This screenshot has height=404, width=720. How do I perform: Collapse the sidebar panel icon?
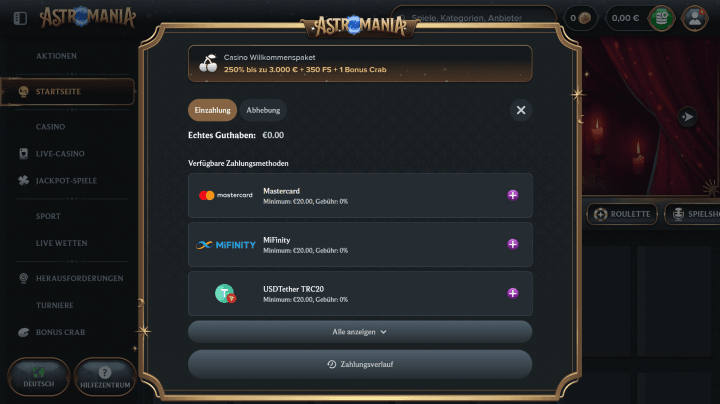coord(20,18)
